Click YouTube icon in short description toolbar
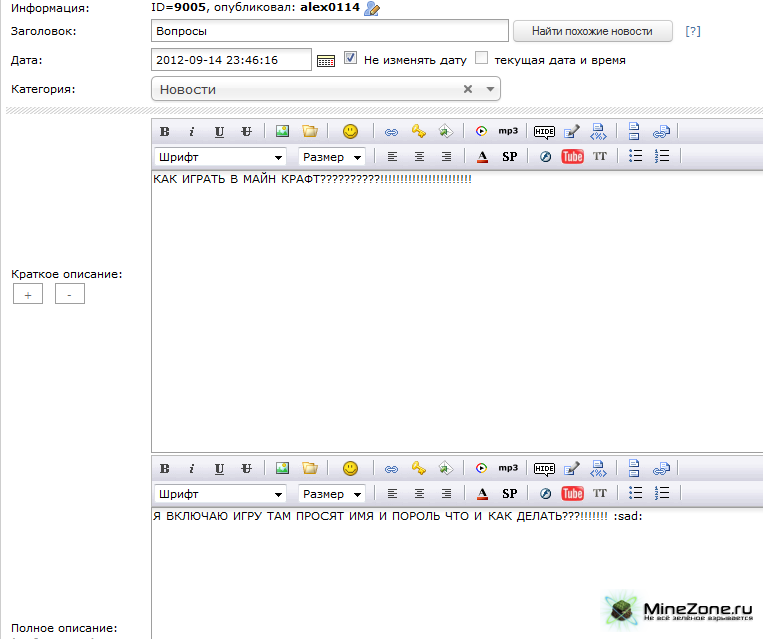Screen dimensions: 763x639 (572, 157)
